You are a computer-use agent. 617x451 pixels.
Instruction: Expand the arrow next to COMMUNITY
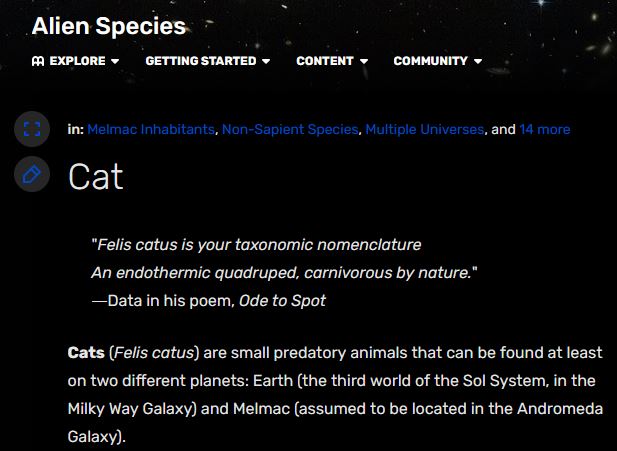(478, 62)
